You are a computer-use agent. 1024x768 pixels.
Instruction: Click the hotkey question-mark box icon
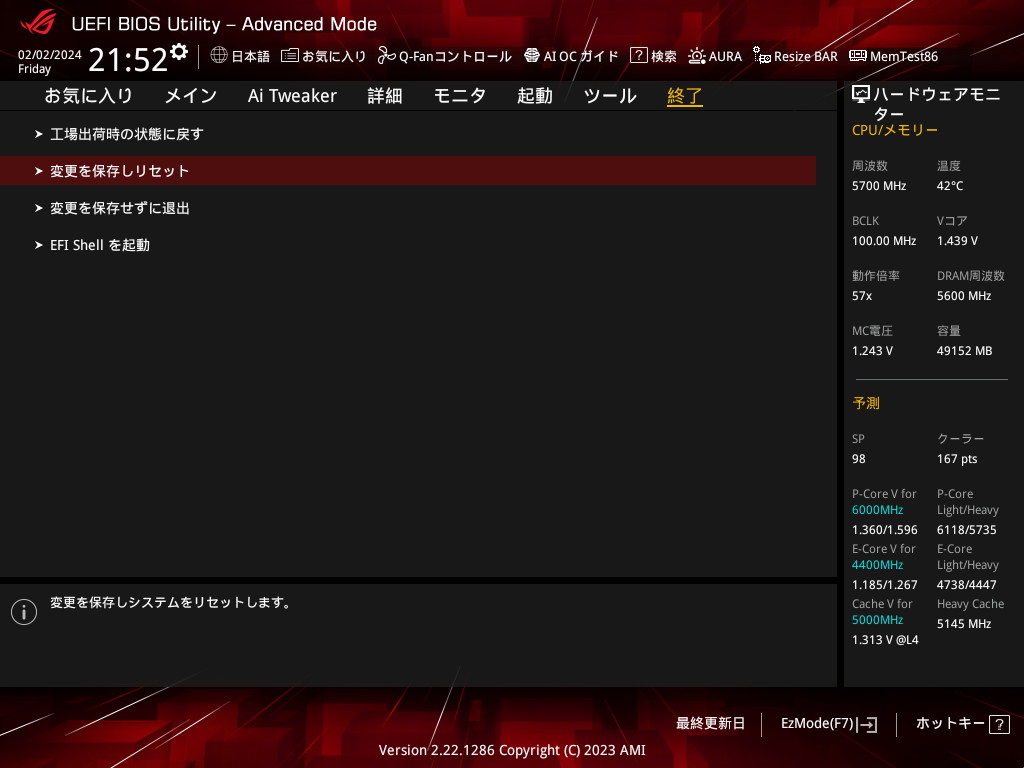[999, 724]
